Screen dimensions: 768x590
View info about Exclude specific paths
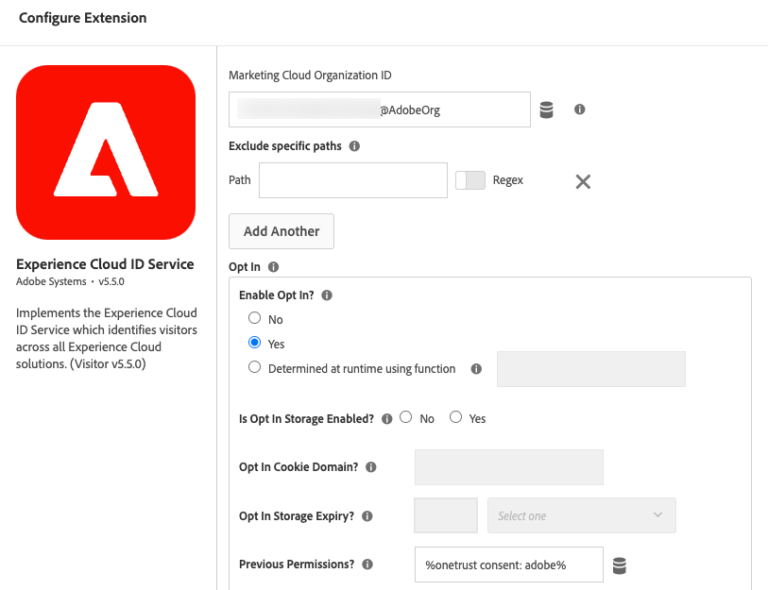tap(355, 146)
